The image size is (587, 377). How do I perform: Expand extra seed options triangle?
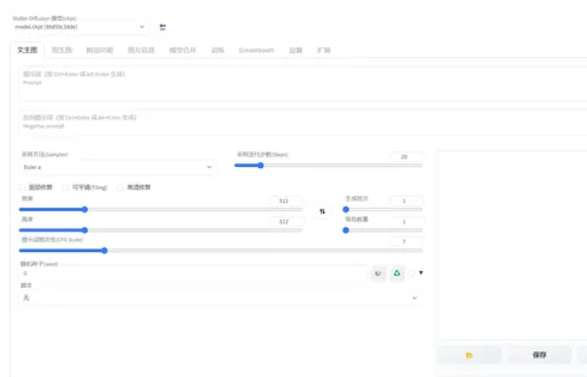pos(421,273)
